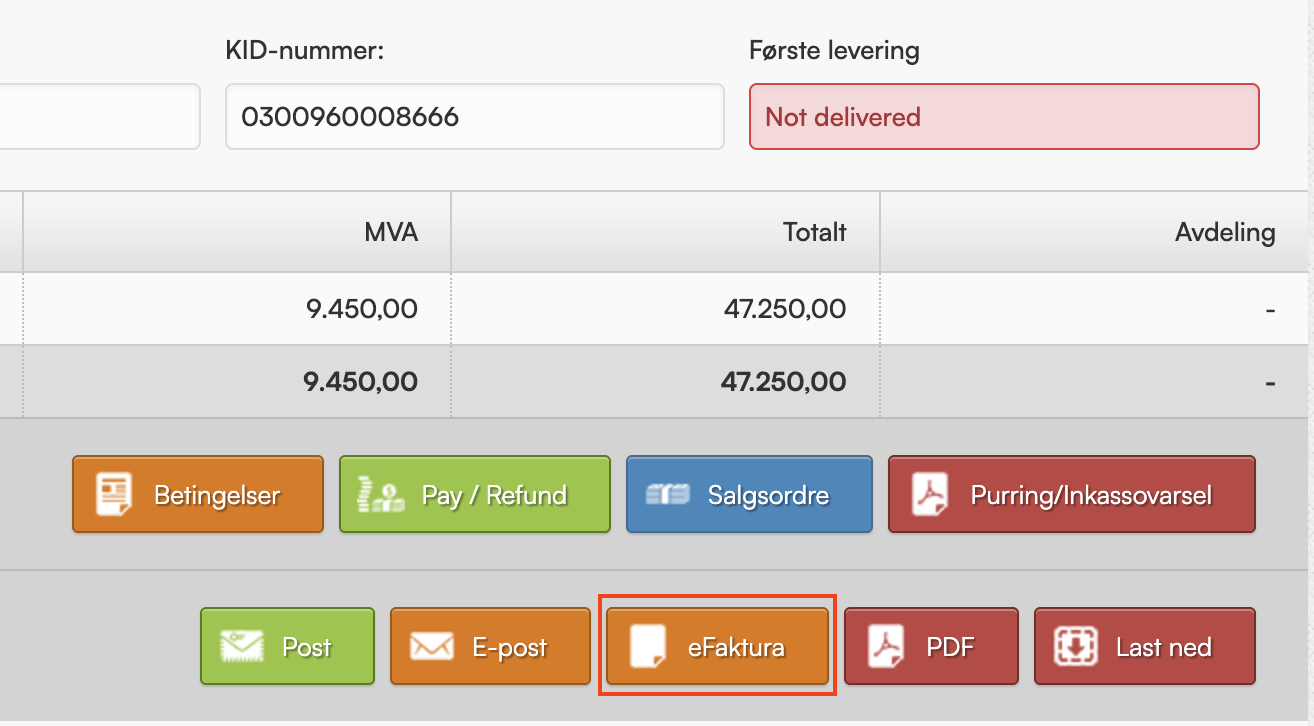Image resolution: width=1314 pixels, height=726 pixels.
Task: Click the Acrobat icon on PDF button
Action: point(886,647)
